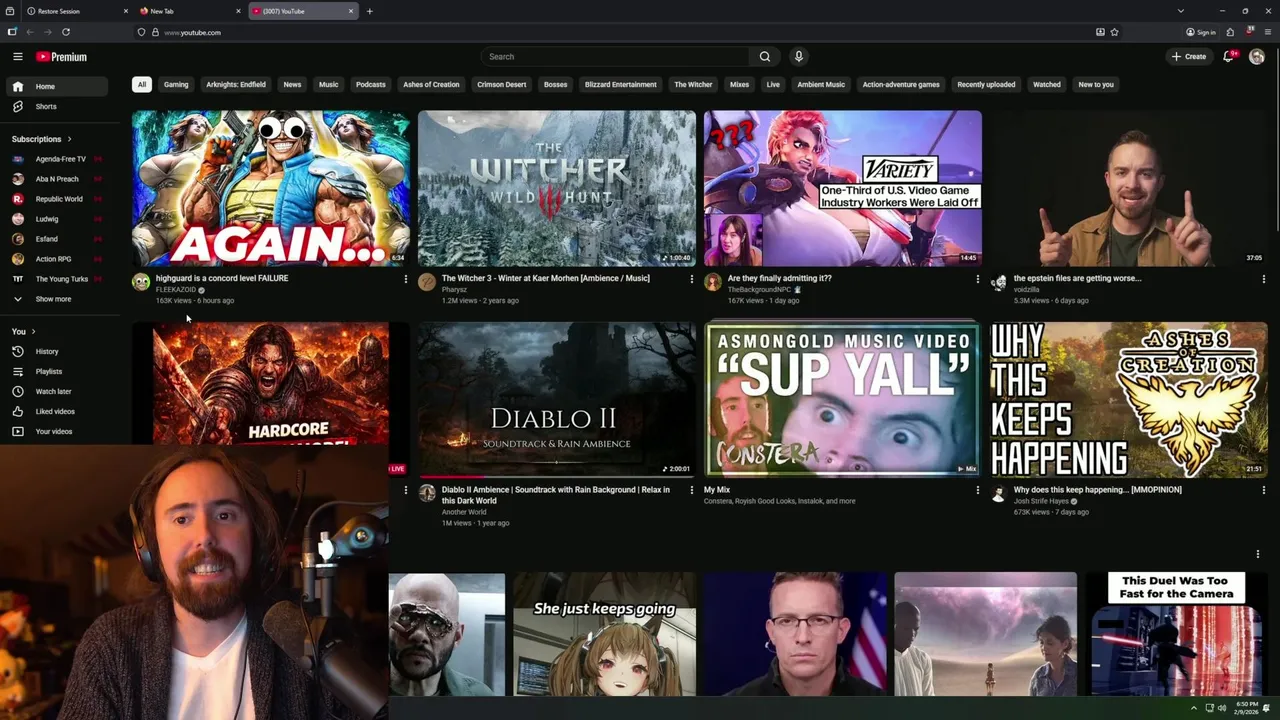Open Shorts shelf more options menu

1257,554
